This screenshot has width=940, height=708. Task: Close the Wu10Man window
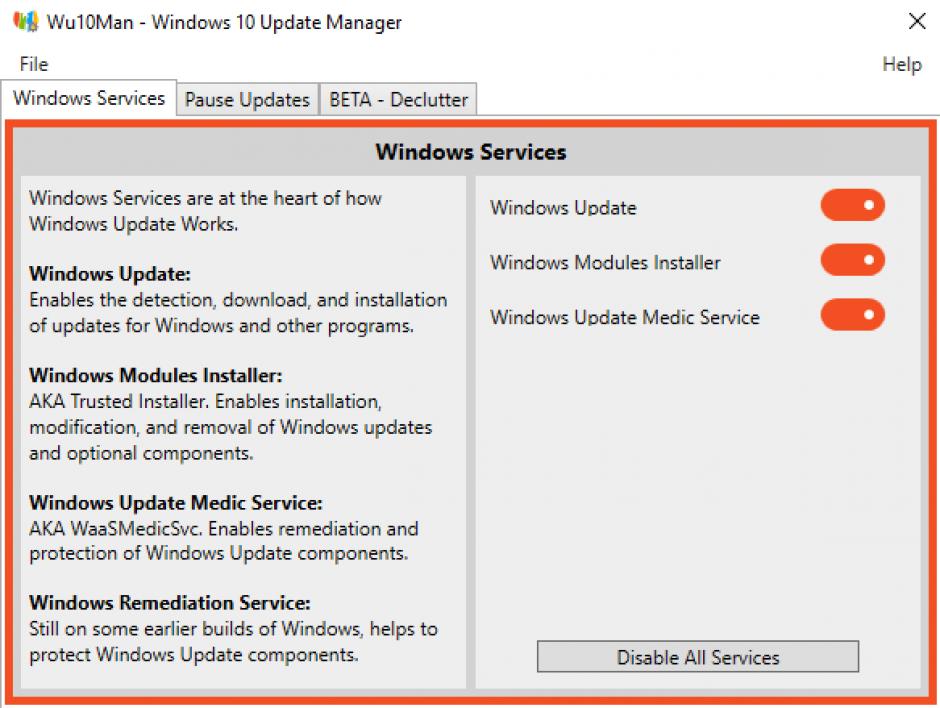pyautogui.click(x=916, y=22)
